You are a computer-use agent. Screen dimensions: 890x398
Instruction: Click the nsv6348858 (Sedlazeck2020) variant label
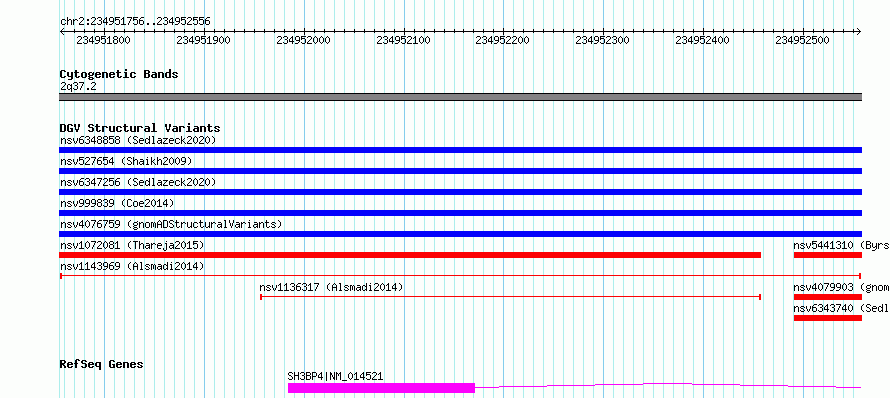(x=138, y=140)
